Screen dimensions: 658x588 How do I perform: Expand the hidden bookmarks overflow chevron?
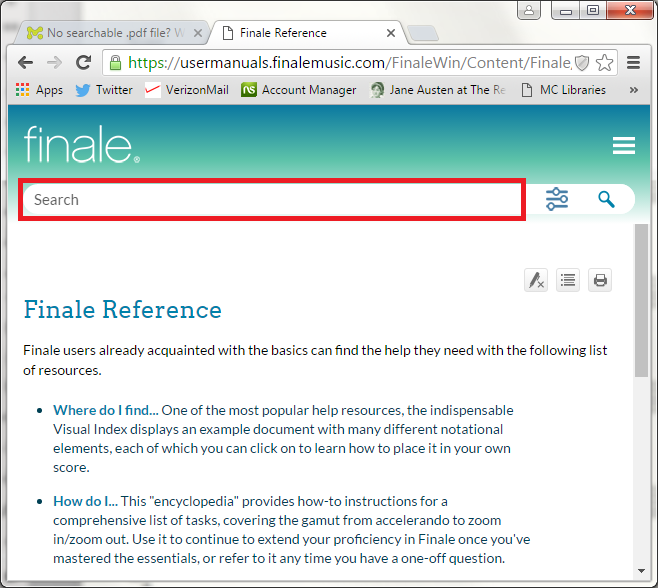click(x=633, y=90)
